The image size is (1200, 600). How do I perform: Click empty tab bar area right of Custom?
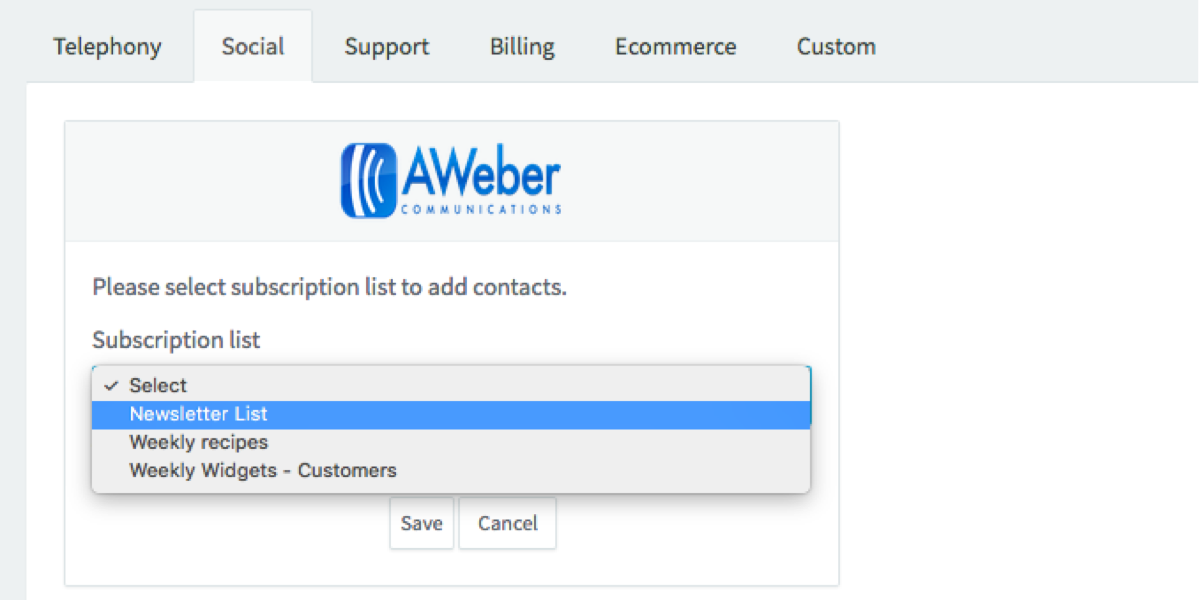(x=1040, y=47)
